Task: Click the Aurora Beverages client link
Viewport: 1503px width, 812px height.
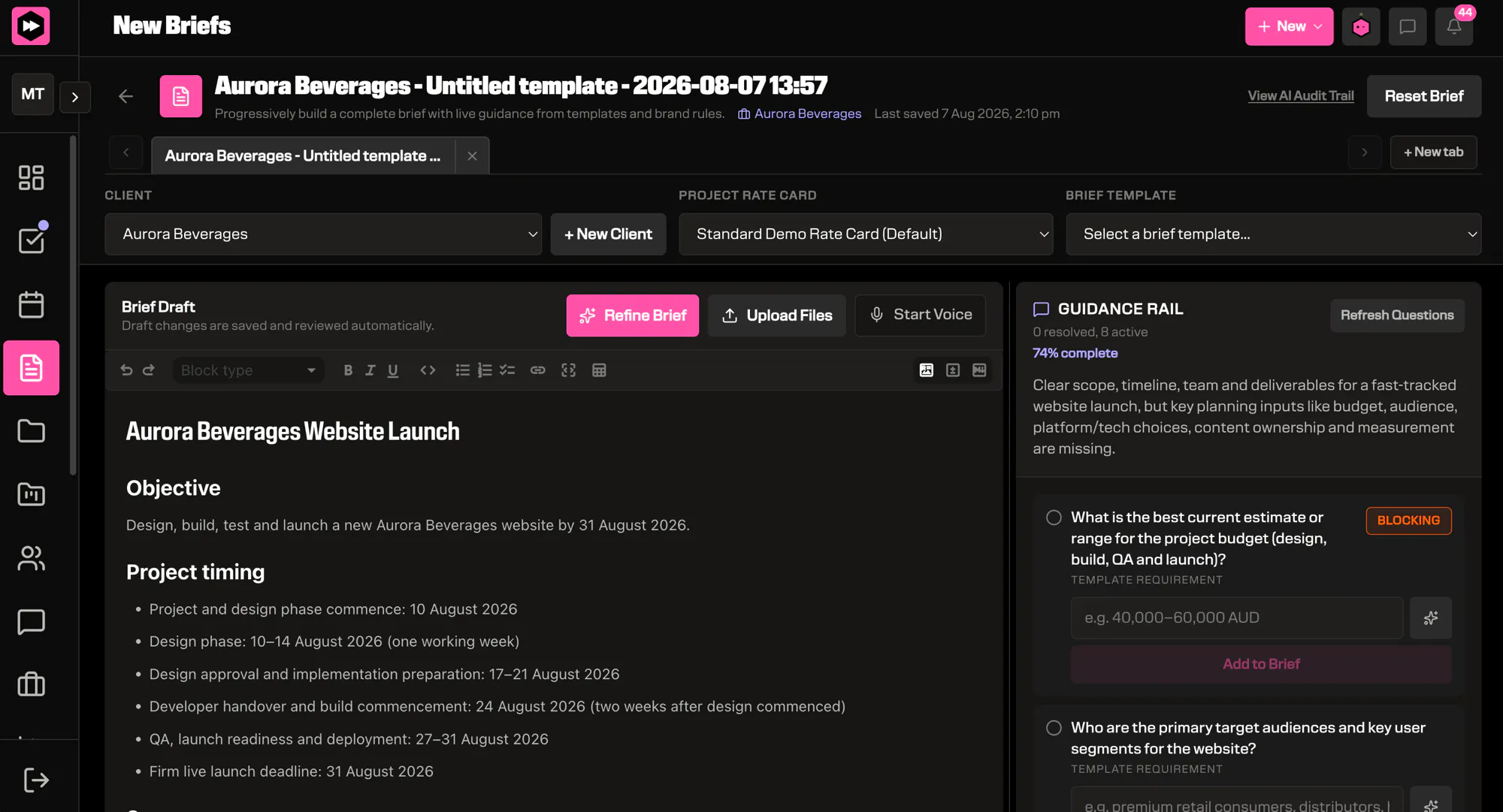Action: click(x=800, y=113)
